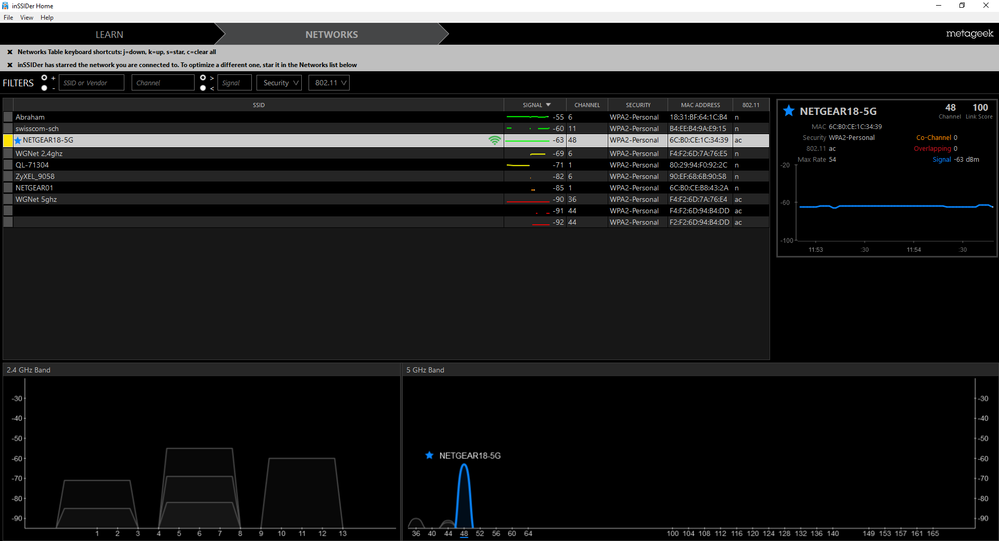Click the blue signal history line
The image size is (999, 541).
(x=896, y=206)
